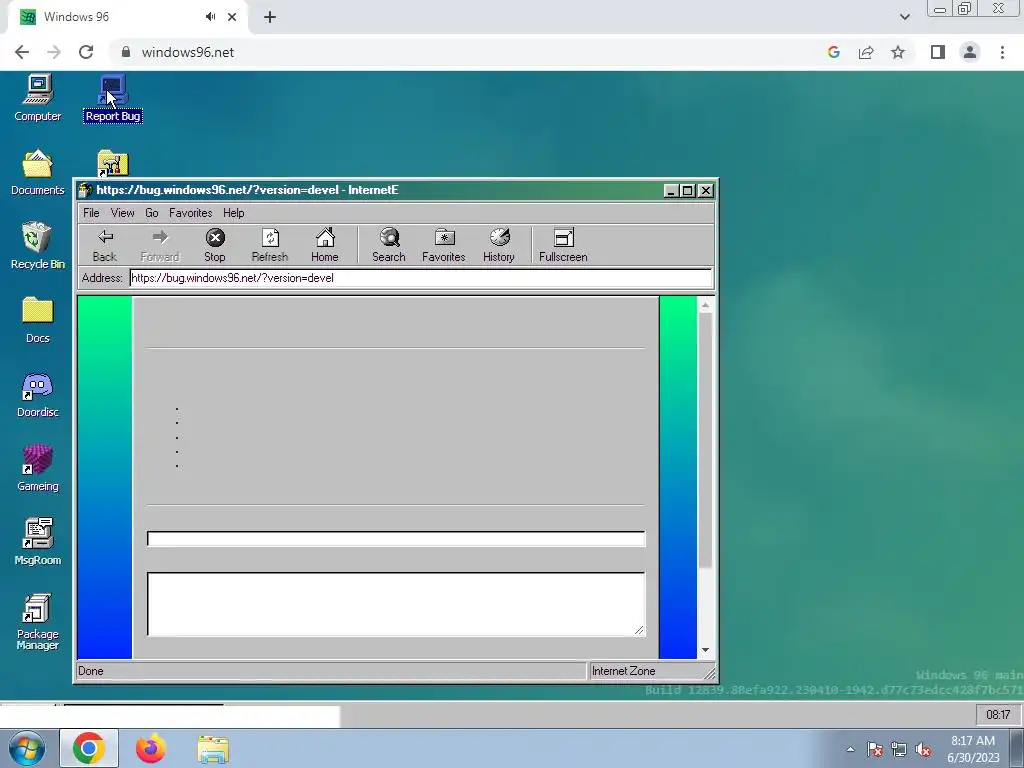Close the InternetE window

706,191
